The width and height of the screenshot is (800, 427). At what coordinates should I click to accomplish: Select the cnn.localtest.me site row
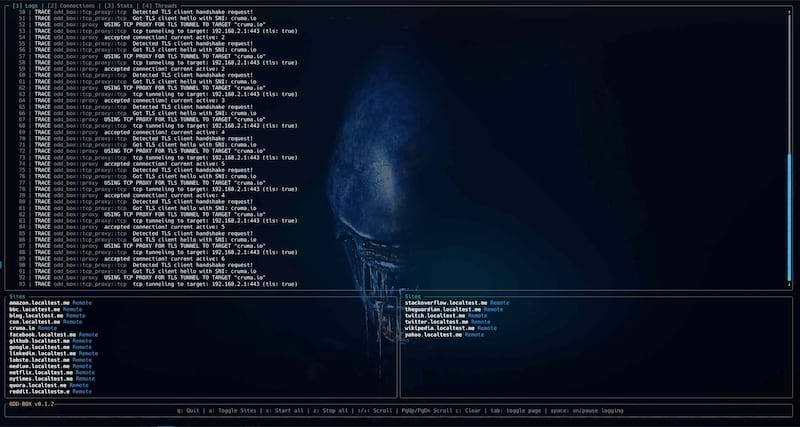45,322
